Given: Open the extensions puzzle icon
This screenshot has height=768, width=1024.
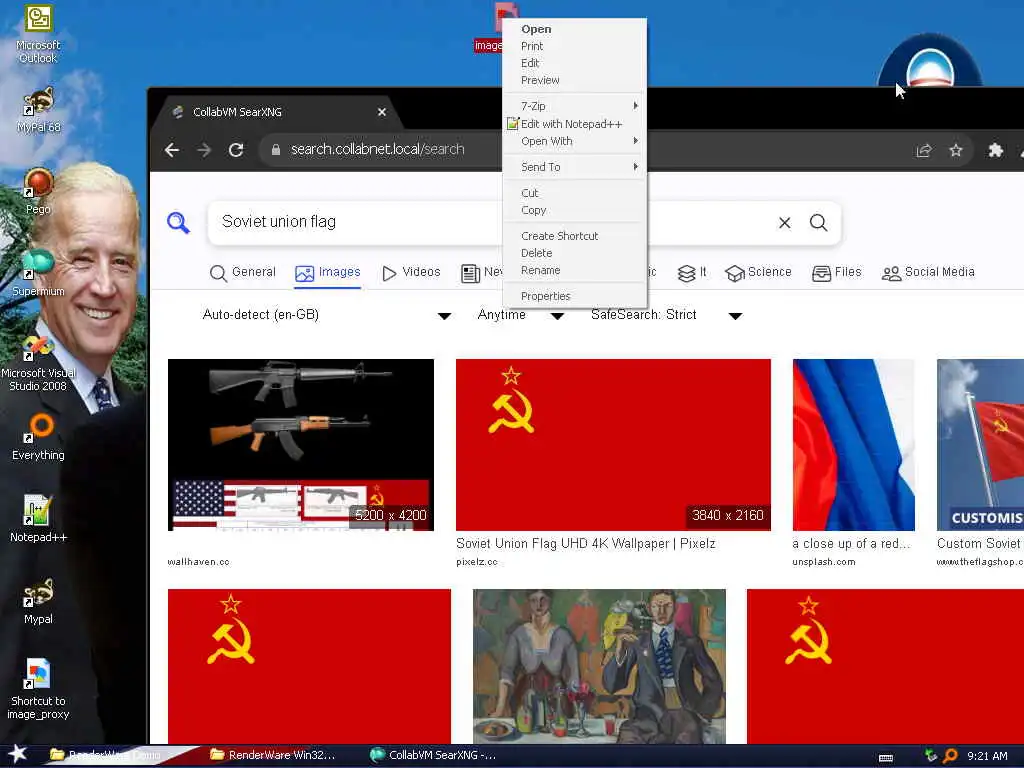Looking at the screenshot, I should pos(995,151).
